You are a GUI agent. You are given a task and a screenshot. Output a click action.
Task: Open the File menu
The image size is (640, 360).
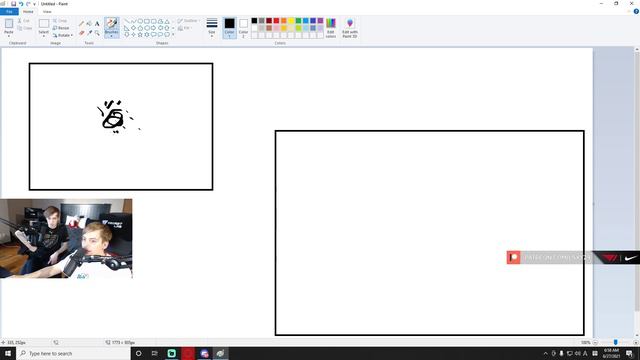(9, 11)
